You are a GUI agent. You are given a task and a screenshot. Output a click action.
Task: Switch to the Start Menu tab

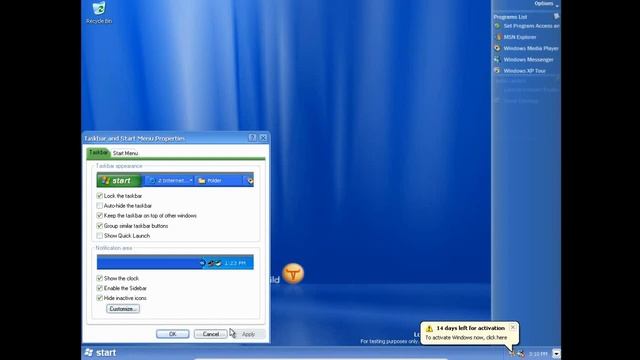tap(125, 153)
